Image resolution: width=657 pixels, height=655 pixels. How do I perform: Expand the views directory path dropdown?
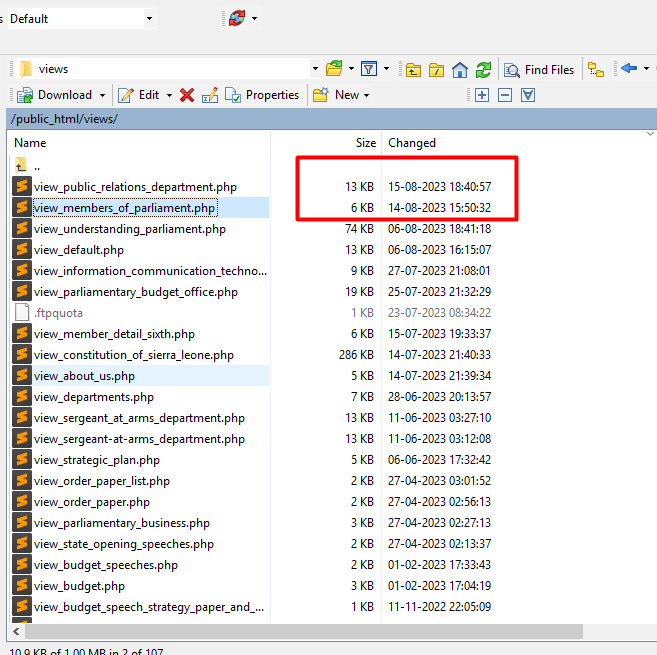[315, 69]
